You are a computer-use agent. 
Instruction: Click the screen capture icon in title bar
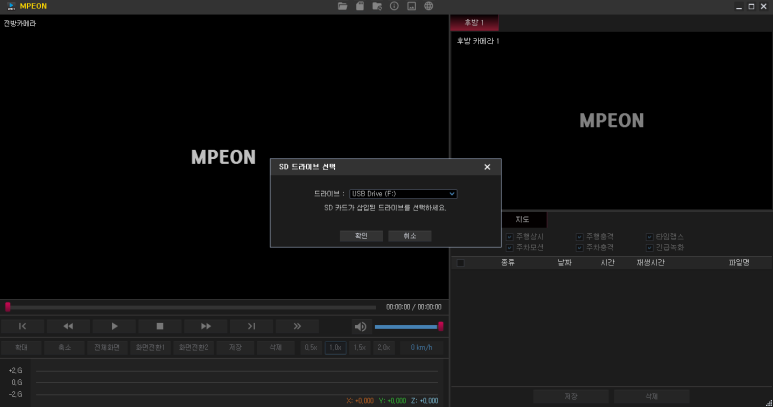412,6
